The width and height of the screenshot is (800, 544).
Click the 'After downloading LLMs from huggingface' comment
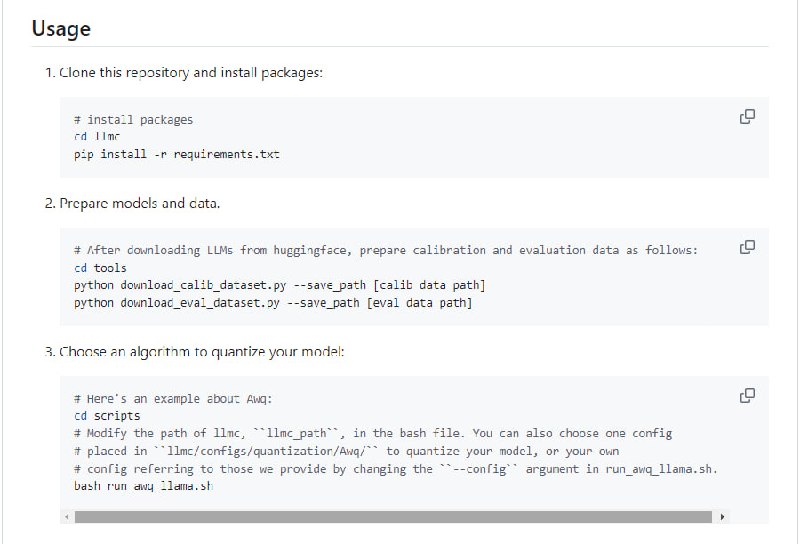click(x=386, y=250)
